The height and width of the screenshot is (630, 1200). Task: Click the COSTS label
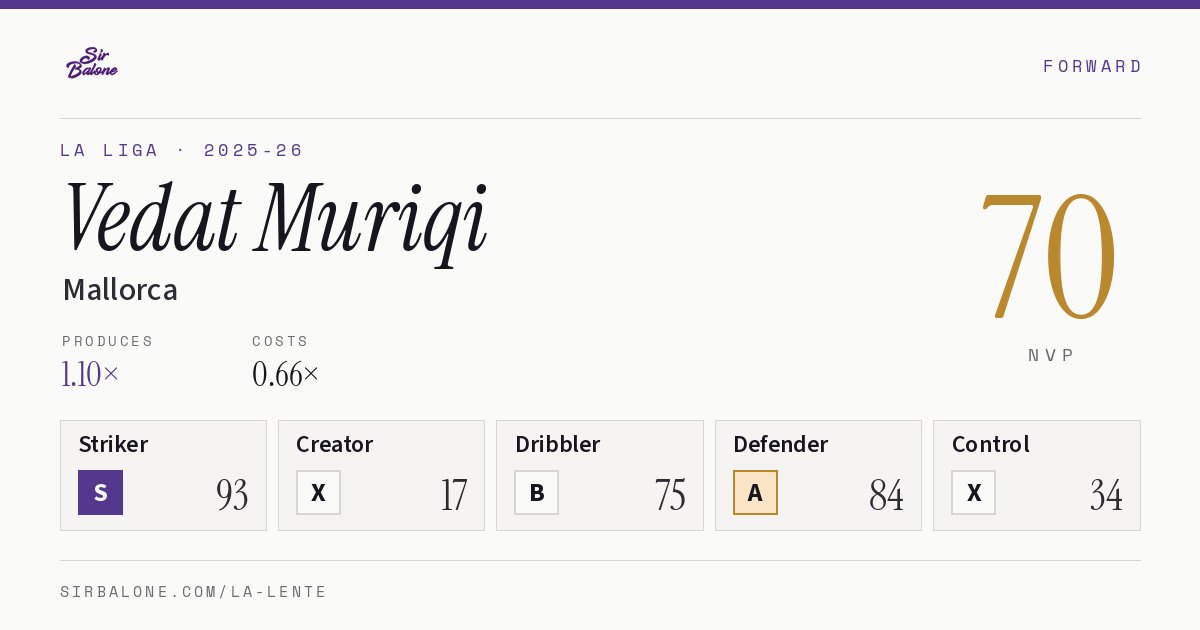click(281, 341)
